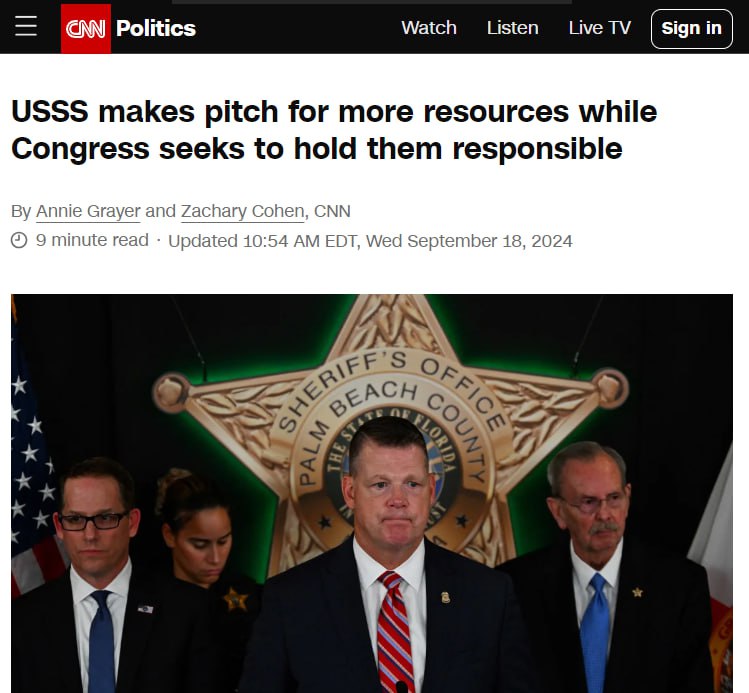This screenshot has height=693, width=749.
Task: Select Watch in the top navigation
Action: [429, 28]
